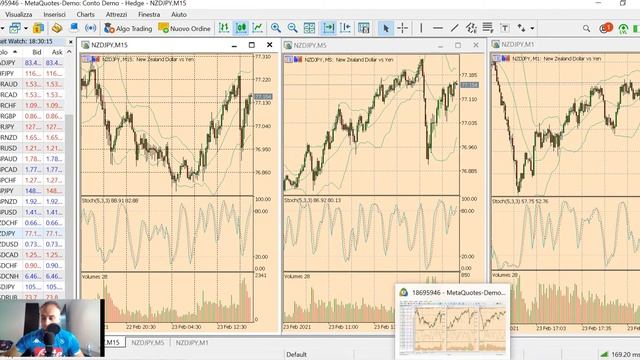
Task: Open the signals broadcast icon
Action: pyautogui.click(x=90, y=28)
